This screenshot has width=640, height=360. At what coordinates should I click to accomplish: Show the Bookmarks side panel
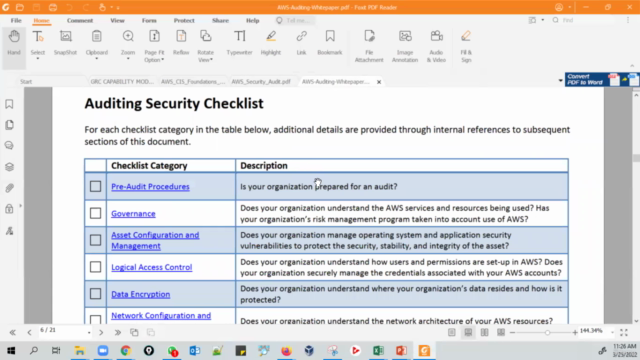(x=9, y=104)
